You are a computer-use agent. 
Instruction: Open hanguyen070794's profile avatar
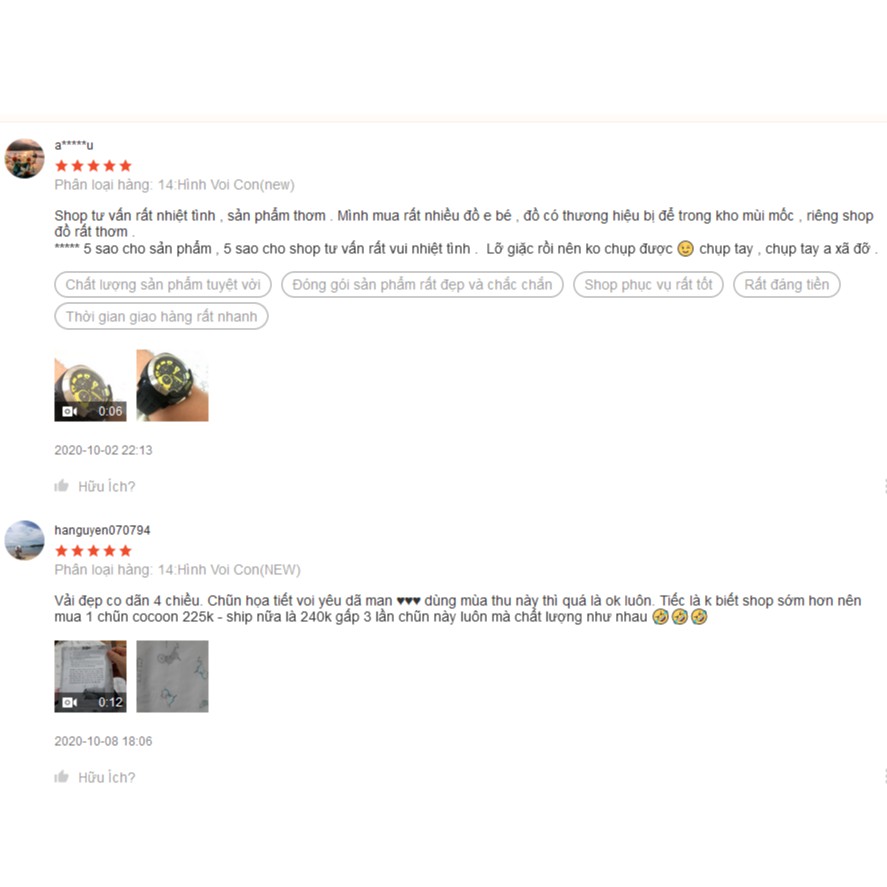pos(24,540)
